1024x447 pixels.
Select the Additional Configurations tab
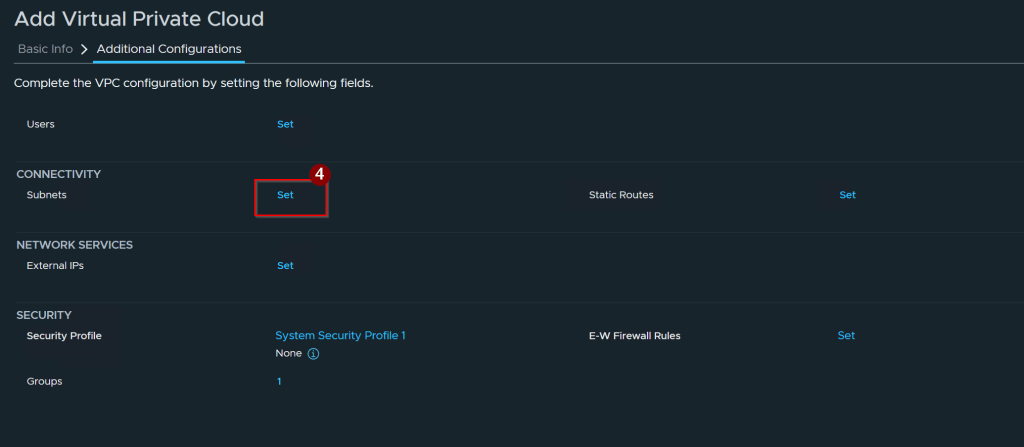coord(169,49)
